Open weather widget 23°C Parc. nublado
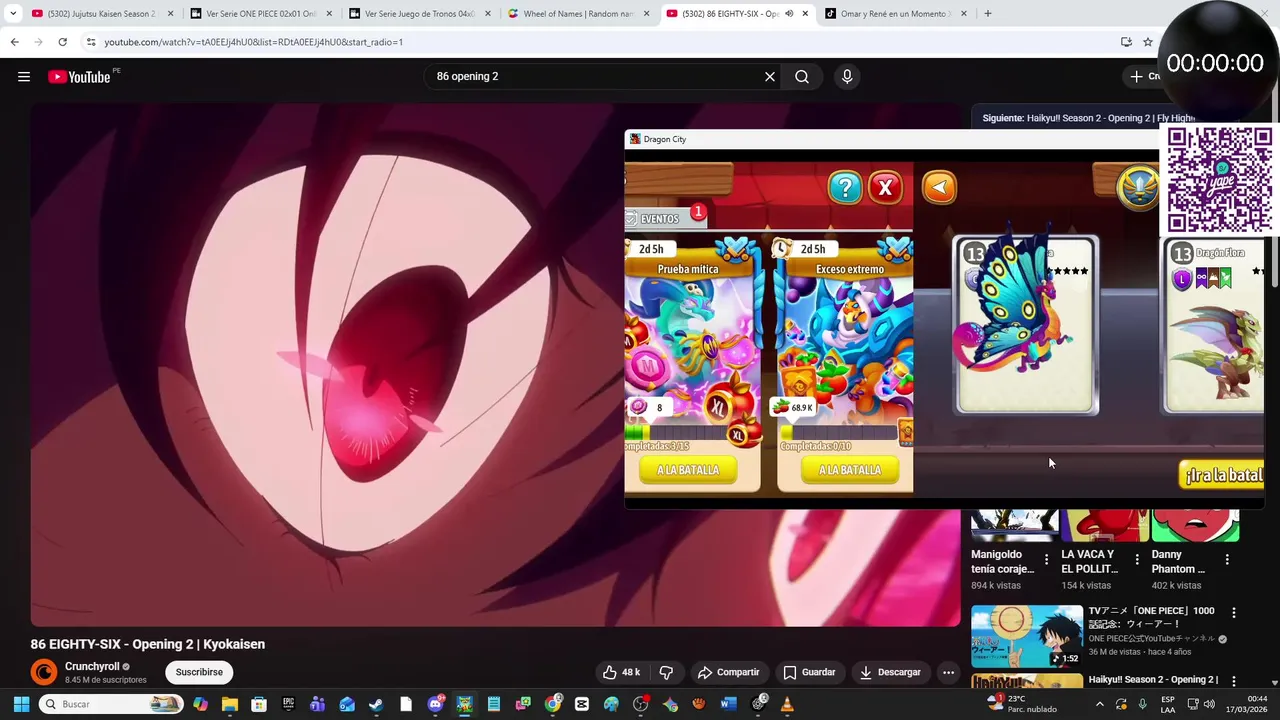Image resolution: width=1280 pixels, height=720 pixels. pos(1021,704)
